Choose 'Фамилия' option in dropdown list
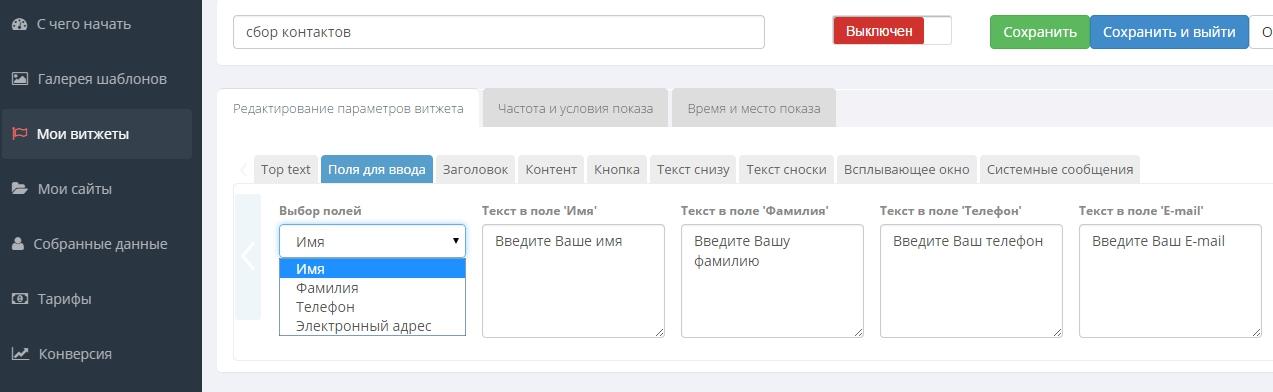 pyautogui.click(x=372, y=288)
